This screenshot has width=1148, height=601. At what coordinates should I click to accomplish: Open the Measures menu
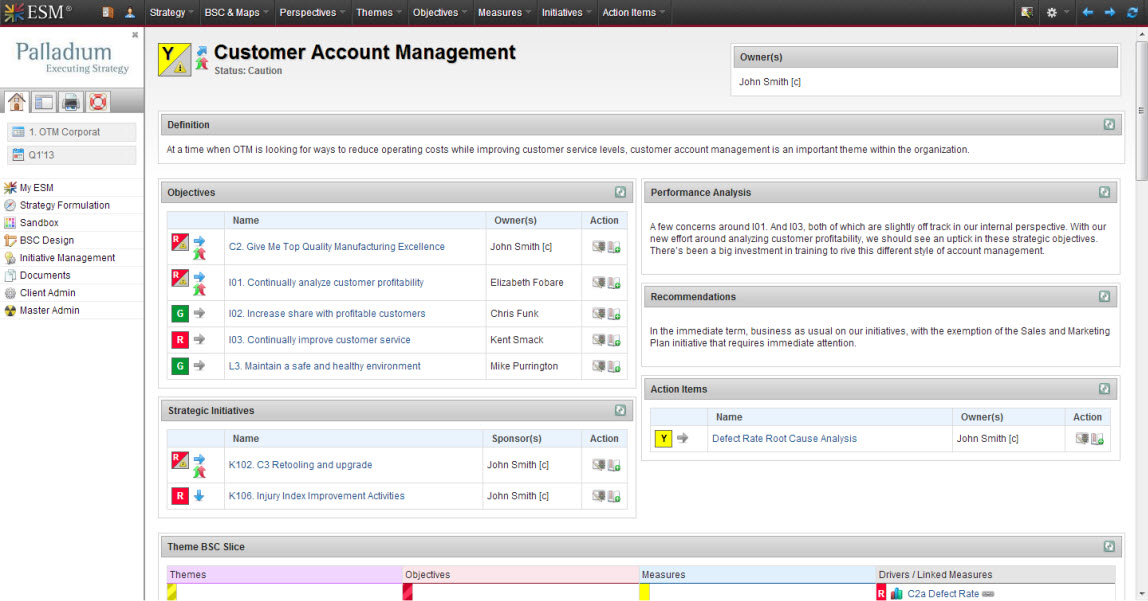point(504,12)
